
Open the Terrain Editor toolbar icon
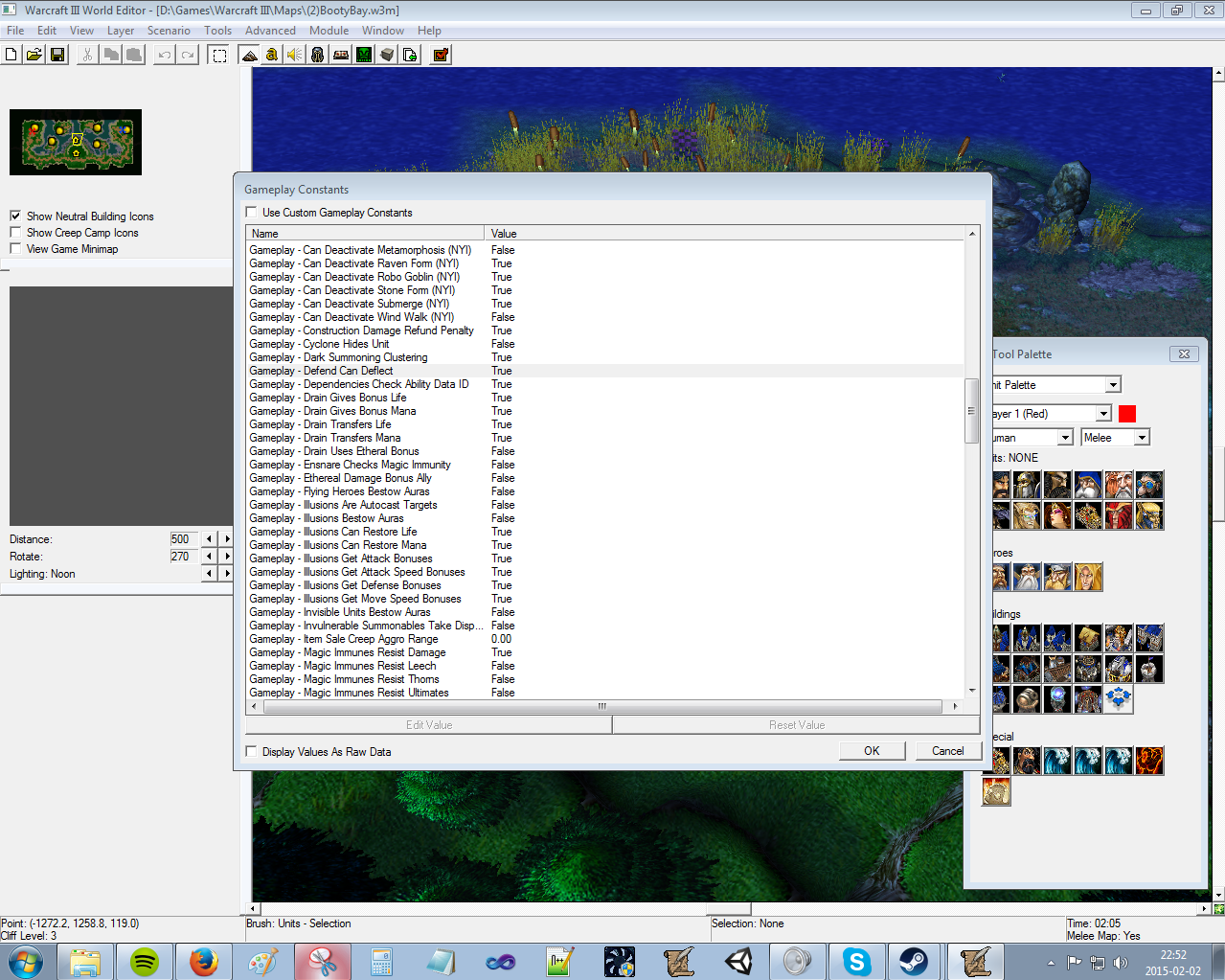[249, 55]
